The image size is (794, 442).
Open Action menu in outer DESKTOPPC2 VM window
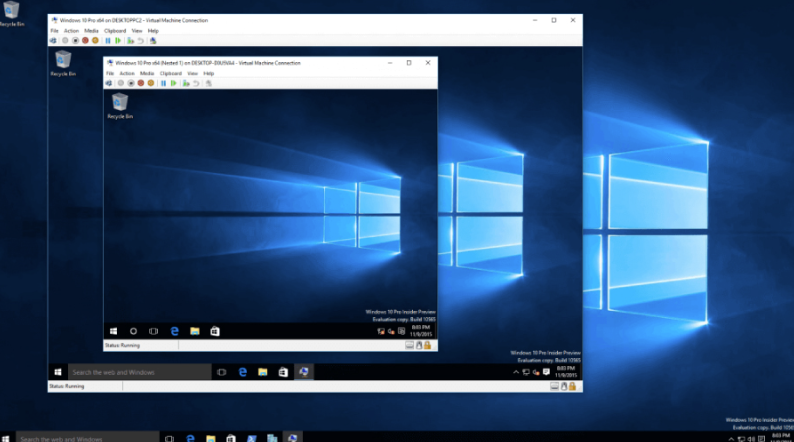point(71,31)
